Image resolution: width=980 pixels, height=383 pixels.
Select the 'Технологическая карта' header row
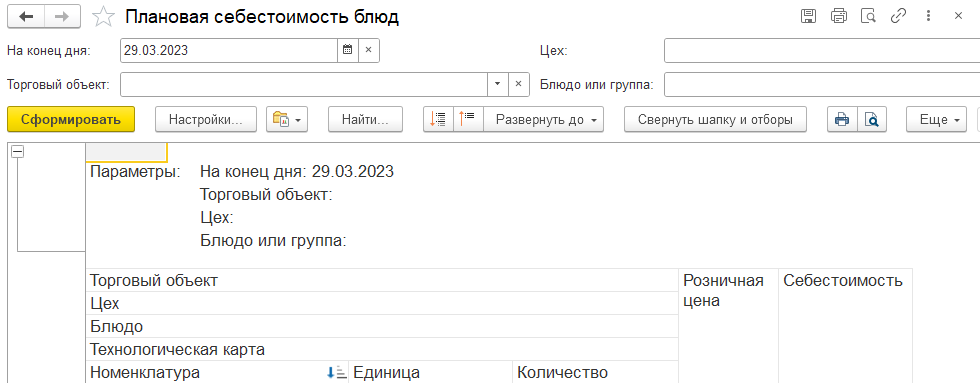[382, 349]
